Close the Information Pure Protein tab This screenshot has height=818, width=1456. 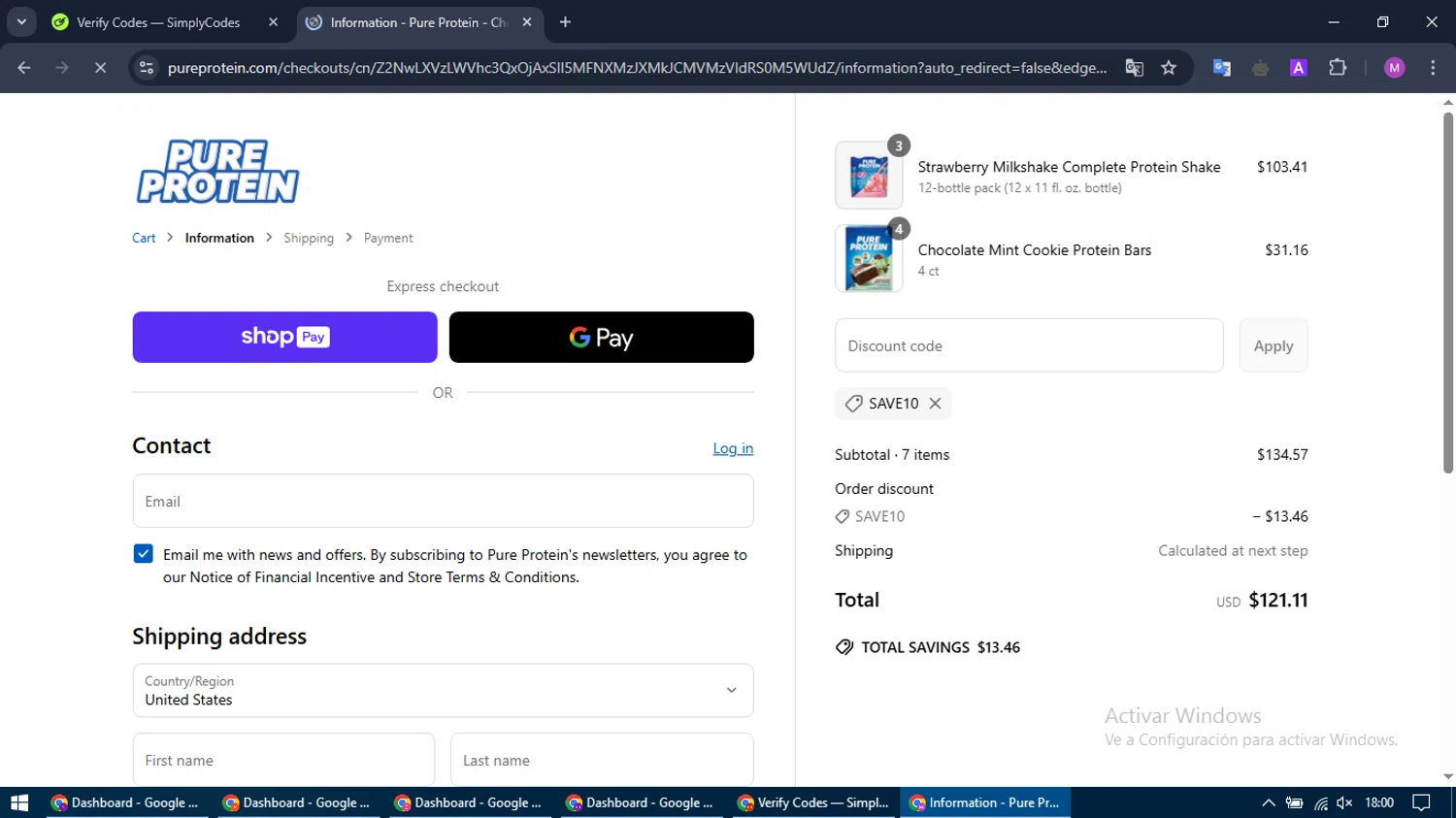click(527, 22)
